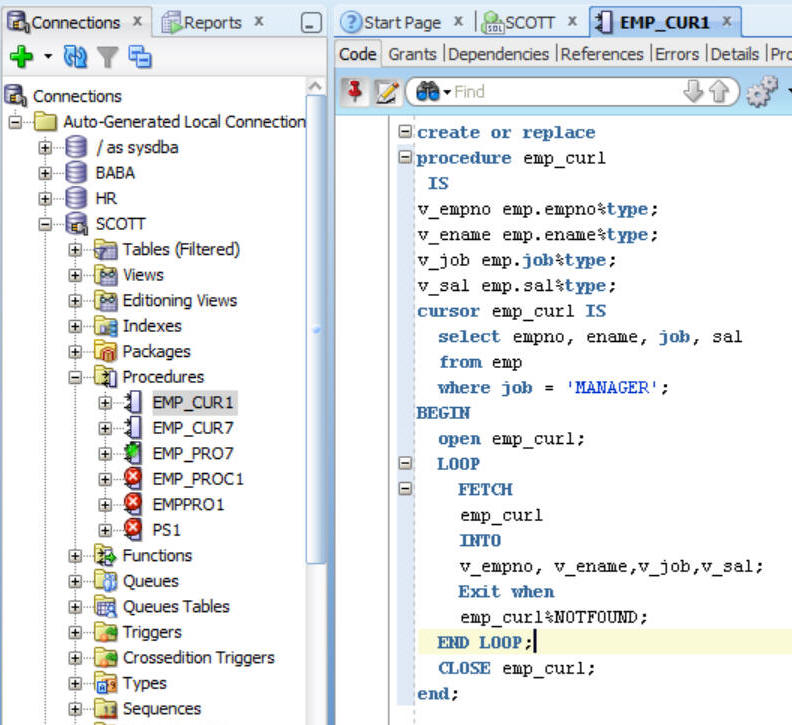Click the Find Next down arrow
The height and width of the screenshot is (725, 792).
693,92
